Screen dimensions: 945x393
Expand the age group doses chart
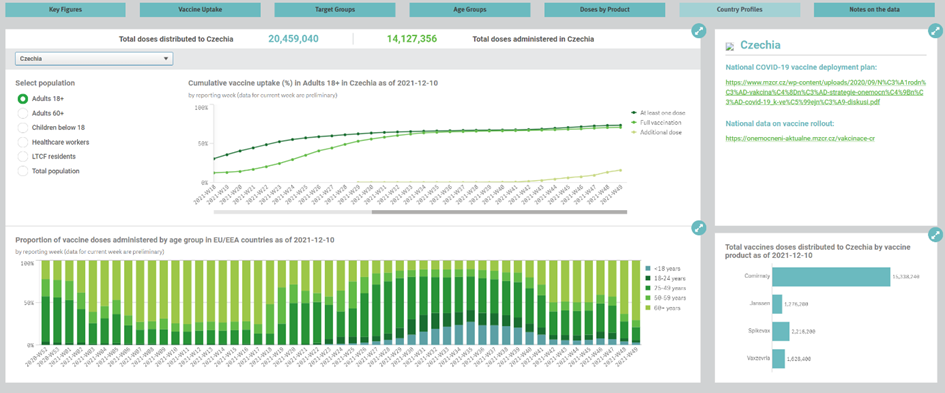coord(699,227)
